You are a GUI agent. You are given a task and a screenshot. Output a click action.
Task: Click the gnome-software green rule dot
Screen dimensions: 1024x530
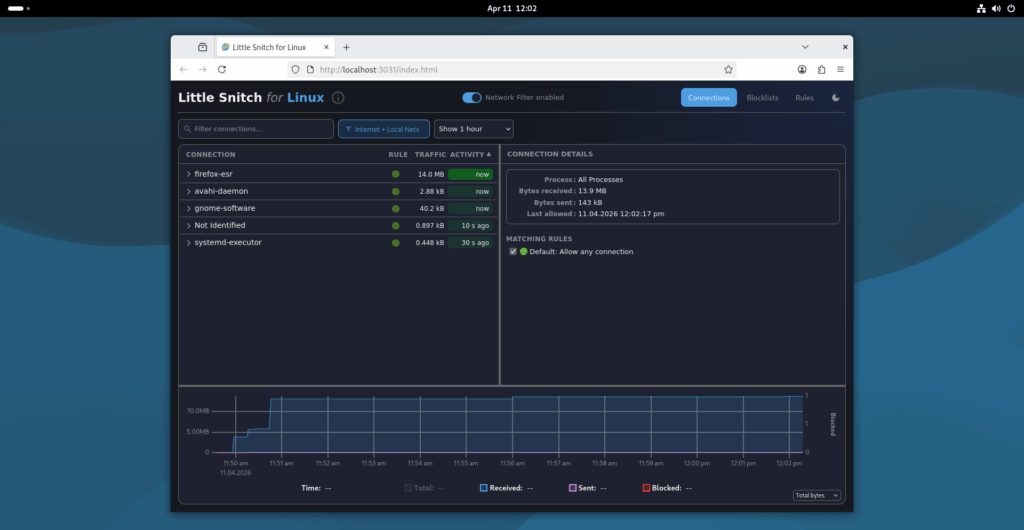[396, 208]
